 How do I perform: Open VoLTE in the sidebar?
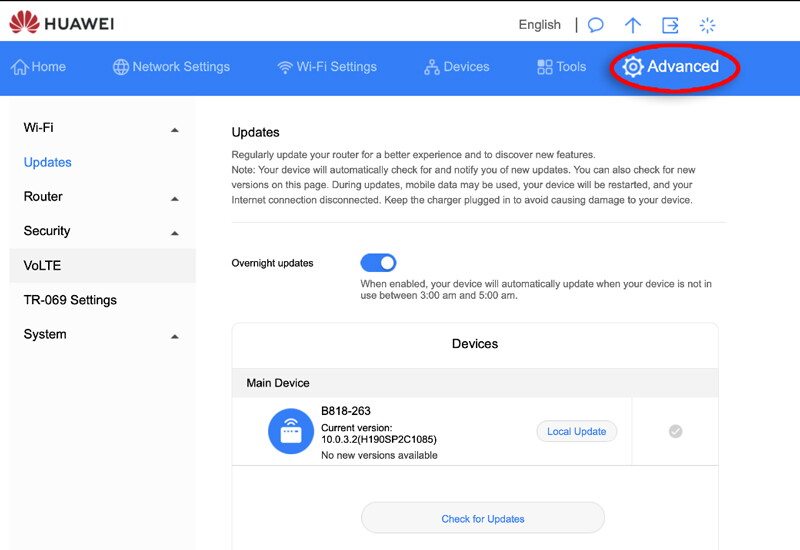pyautogui.click(x=103, y=265)
